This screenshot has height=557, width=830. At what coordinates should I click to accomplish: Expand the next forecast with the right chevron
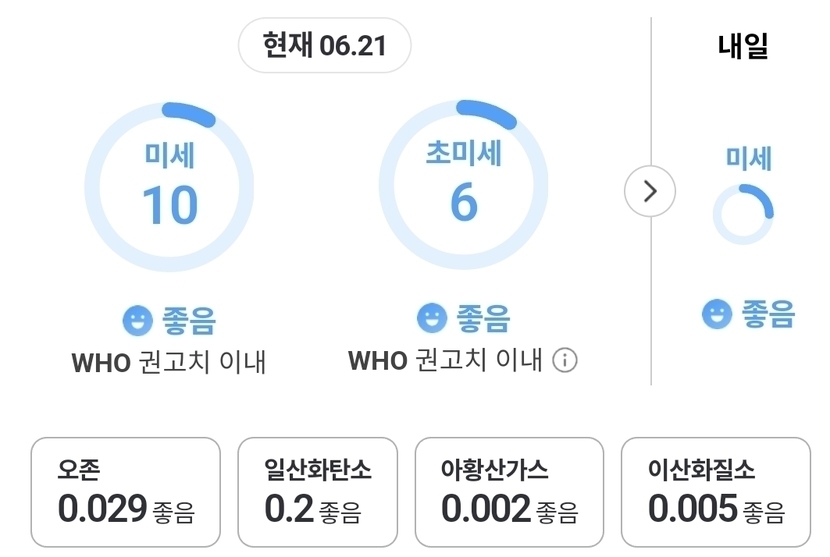(x=650, y=191)
